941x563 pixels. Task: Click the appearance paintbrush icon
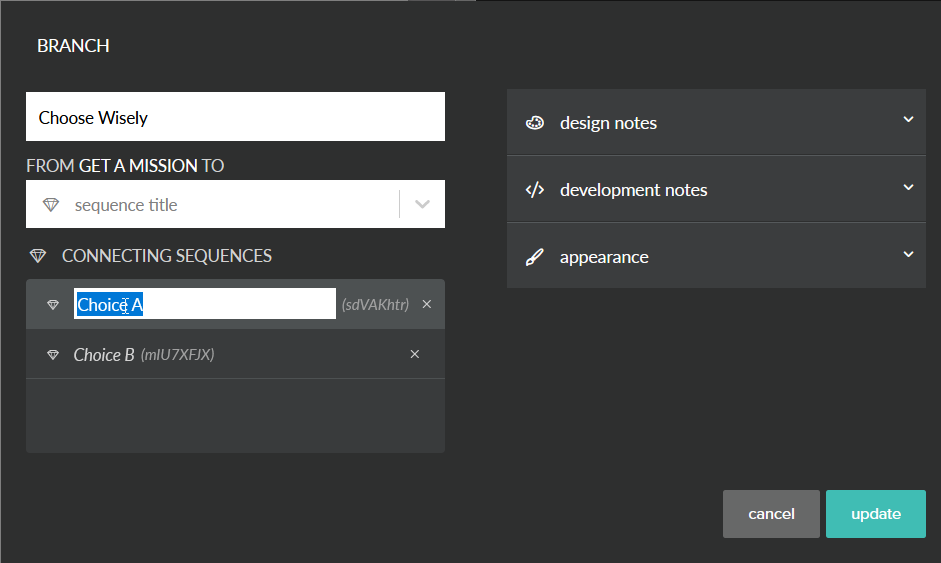535,257
